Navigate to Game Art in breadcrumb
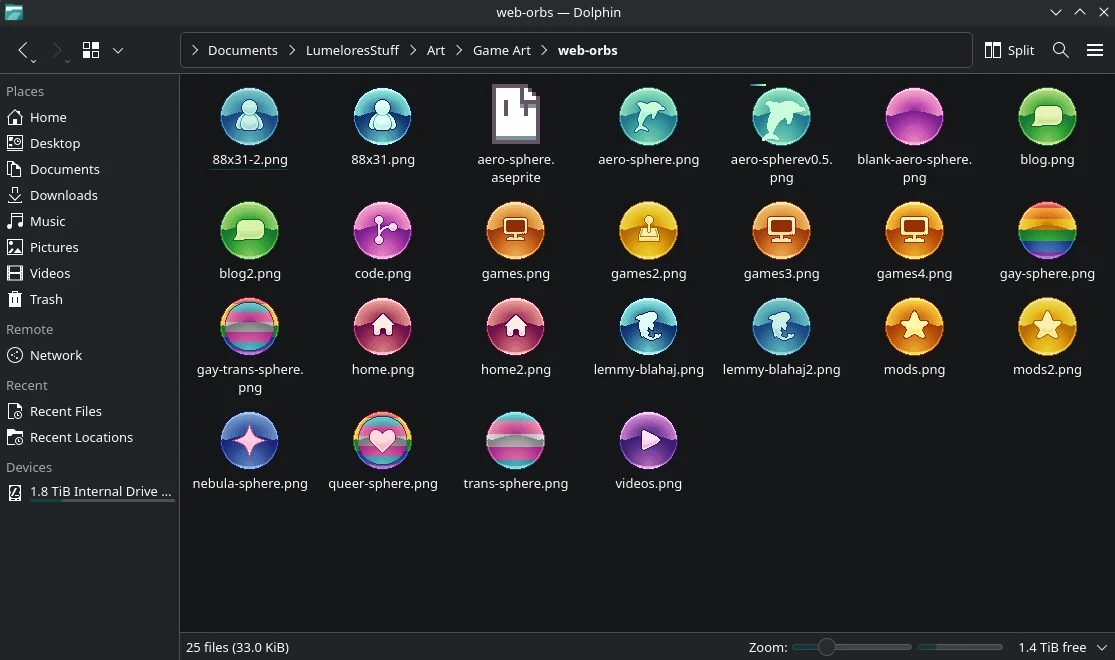 click(501, 50)
